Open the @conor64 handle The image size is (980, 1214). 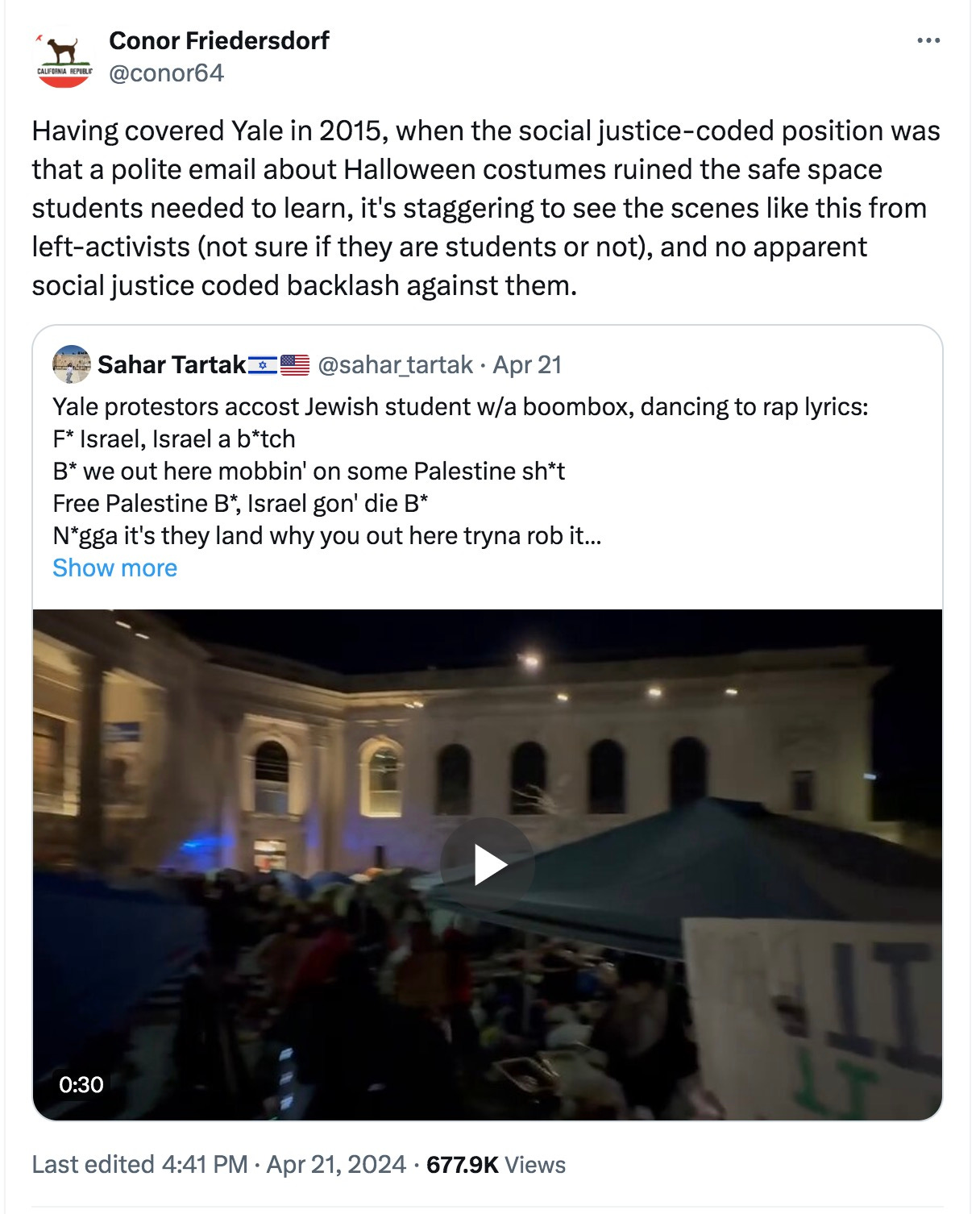(166, 73)
